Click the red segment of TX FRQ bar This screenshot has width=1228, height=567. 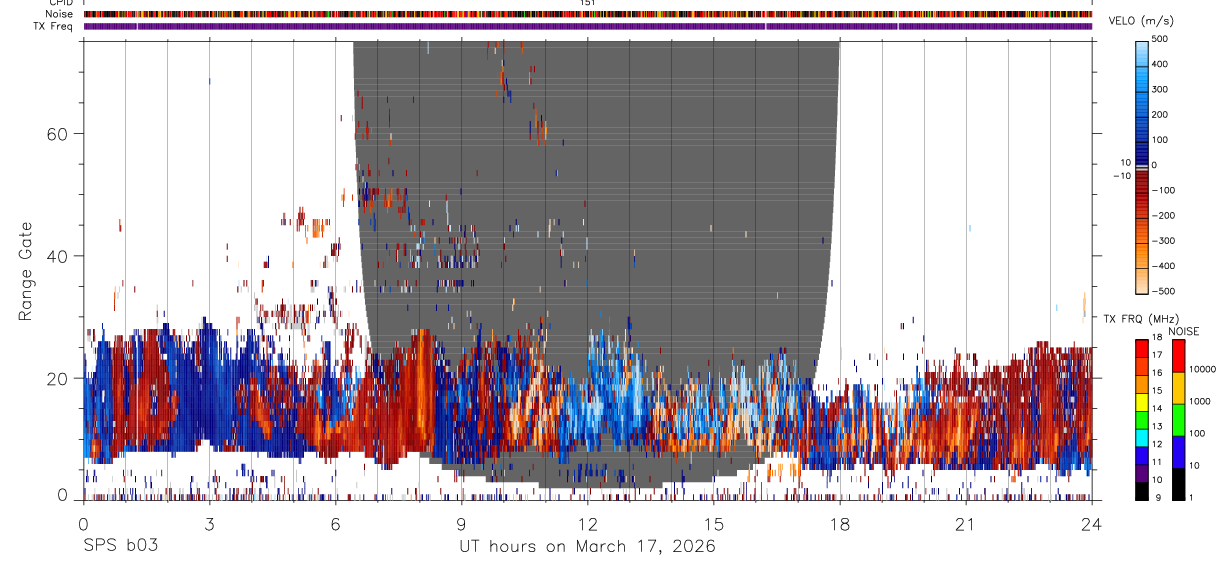[x=1142, y=348]
